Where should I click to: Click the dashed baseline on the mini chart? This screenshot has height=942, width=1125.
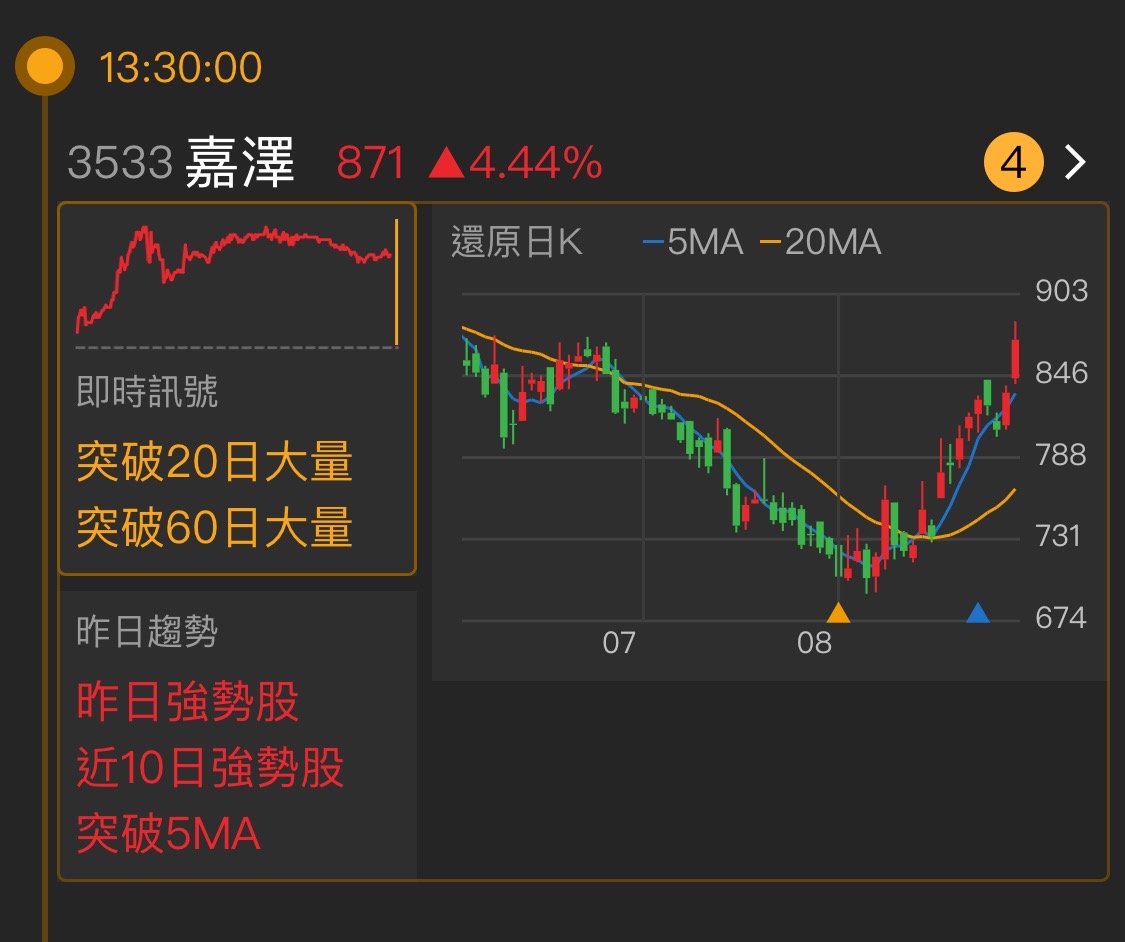[x=234, y=345]
